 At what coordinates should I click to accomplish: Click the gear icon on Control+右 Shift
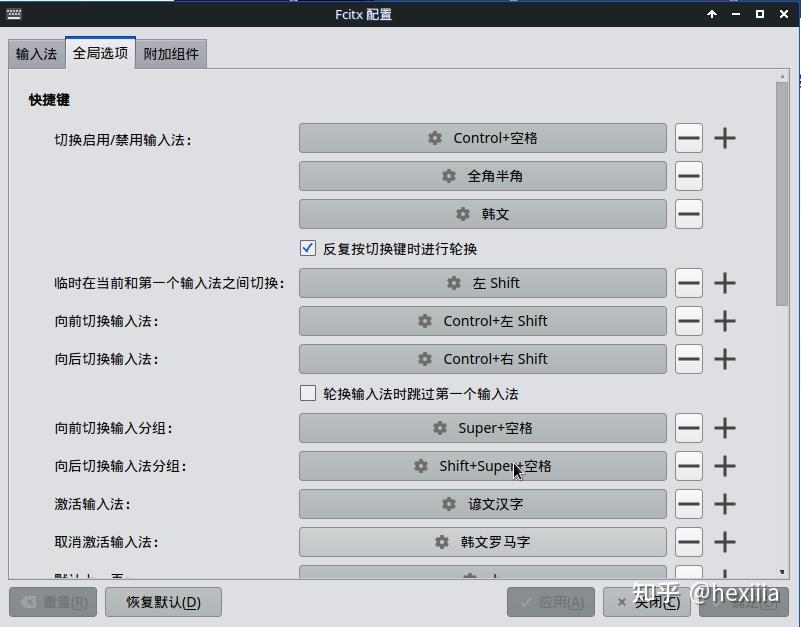[424, 358]
